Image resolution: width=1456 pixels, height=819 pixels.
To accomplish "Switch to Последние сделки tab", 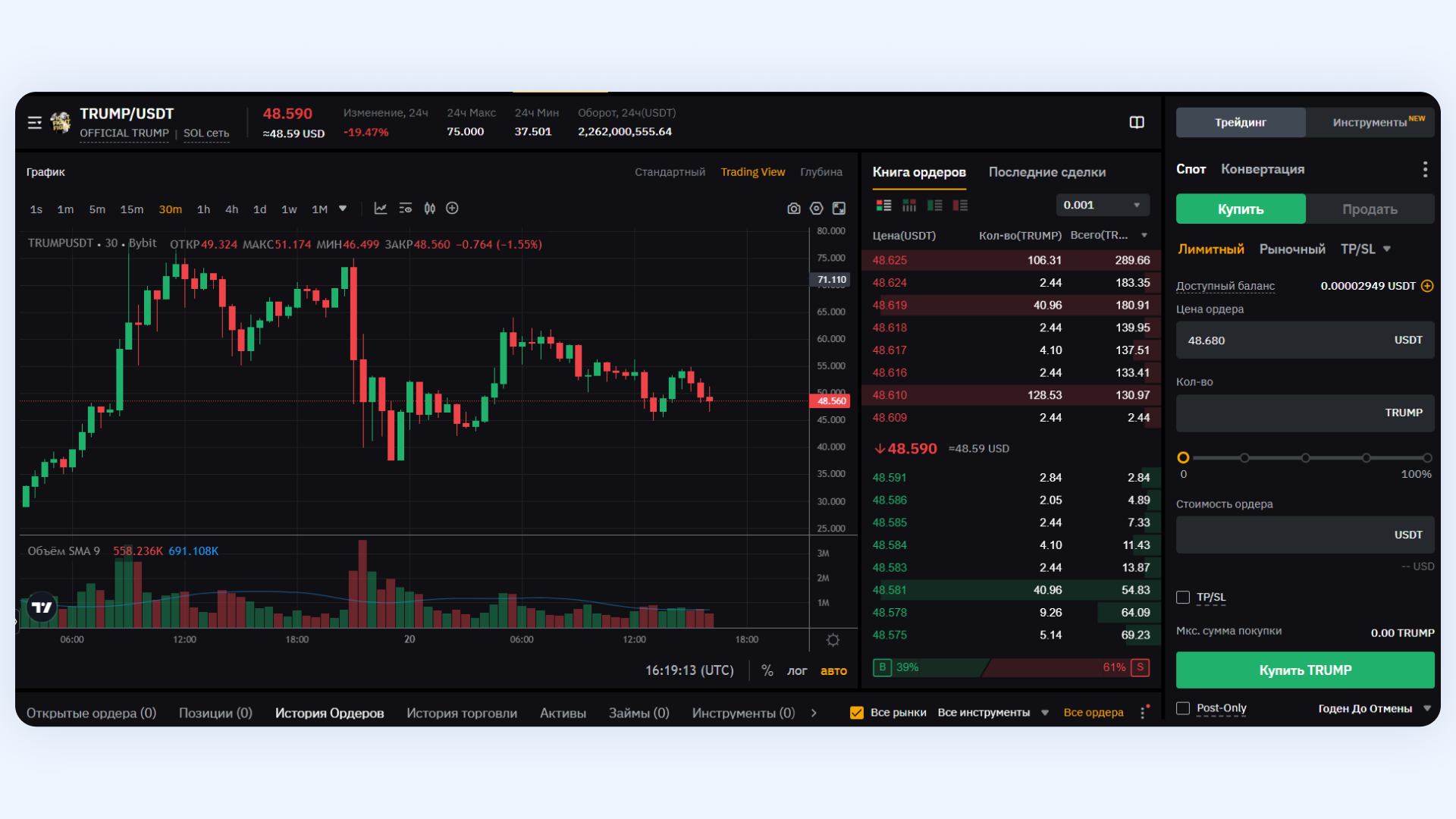I will (x=1047, y=172).
